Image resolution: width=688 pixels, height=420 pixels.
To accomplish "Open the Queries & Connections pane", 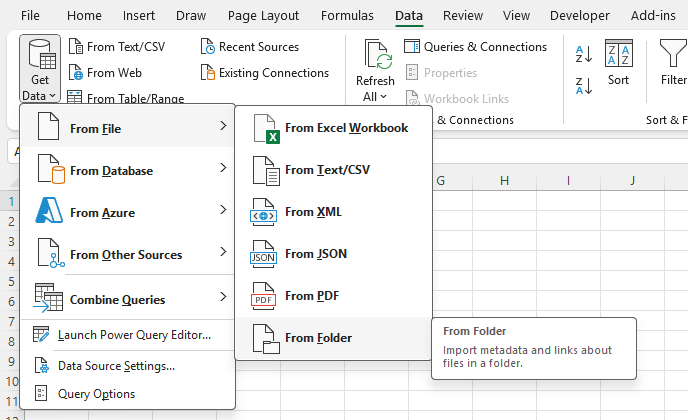I will point(476,47).
